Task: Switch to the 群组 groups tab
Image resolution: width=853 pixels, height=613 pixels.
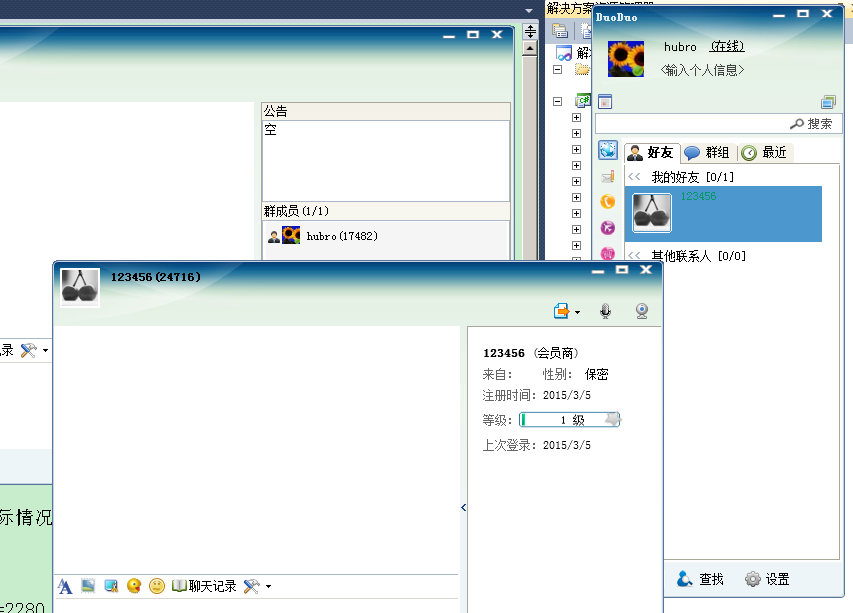Action: pos(707,153)
